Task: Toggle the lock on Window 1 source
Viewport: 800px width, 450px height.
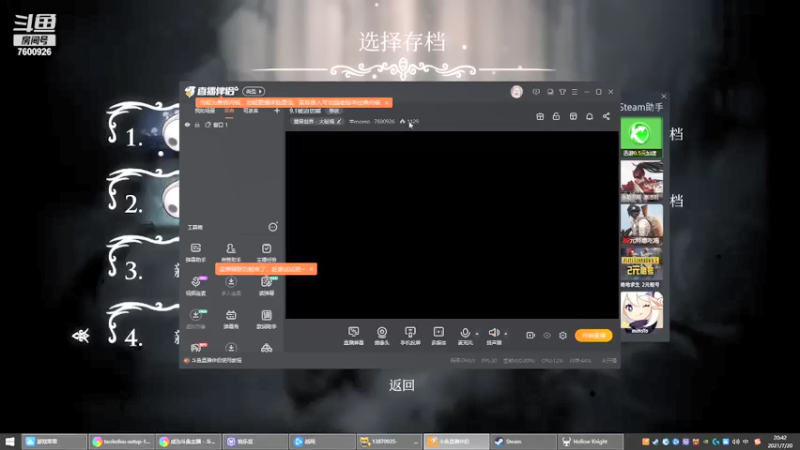Action: (x=197, y=125)
